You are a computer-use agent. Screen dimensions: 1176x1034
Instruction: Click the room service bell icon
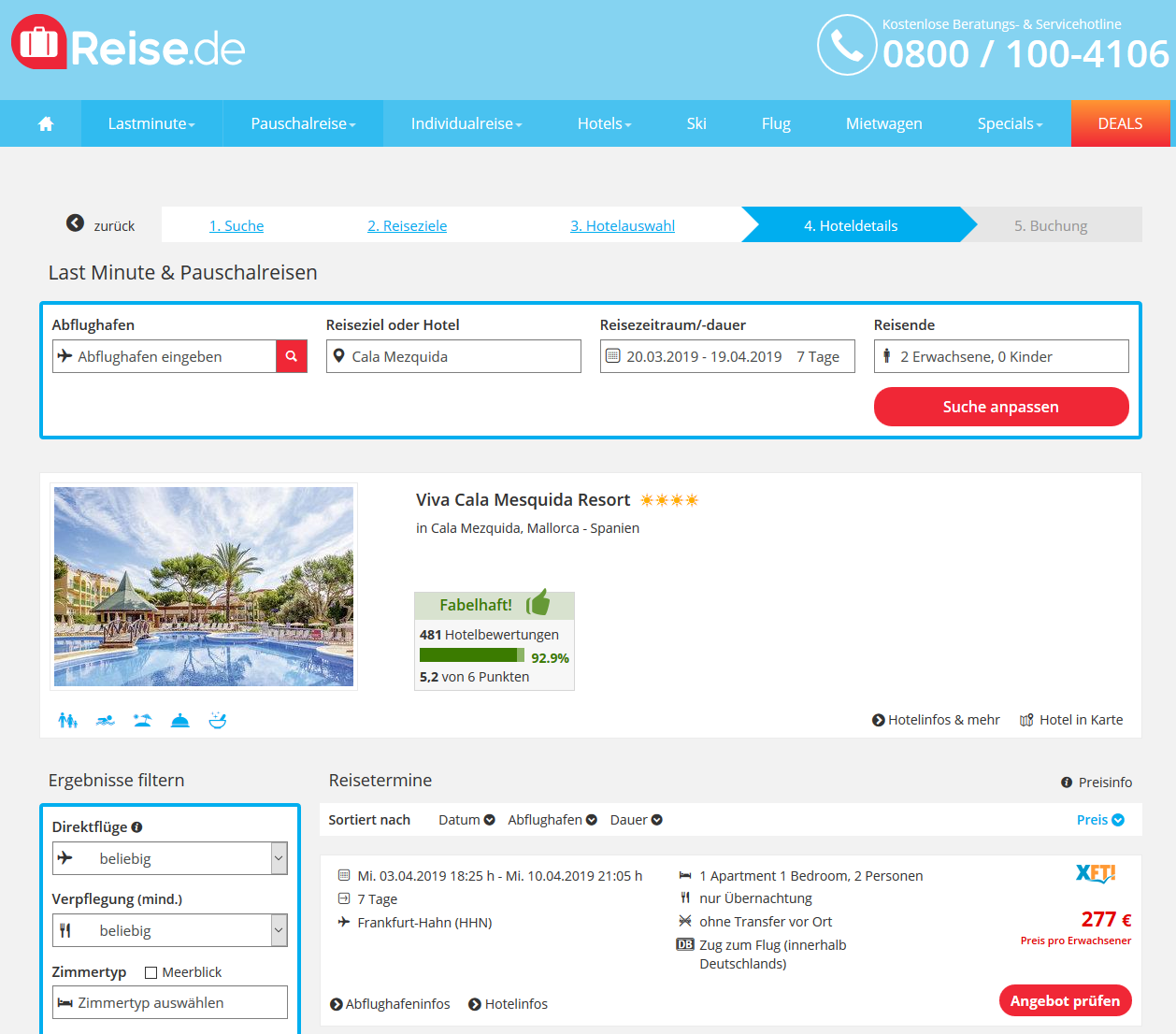tap(180, 720)
